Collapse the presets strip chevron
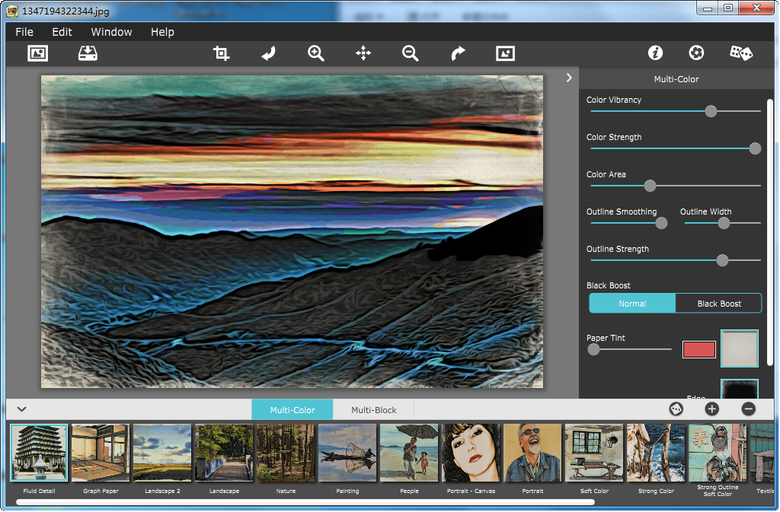The width and height of the screenshot is (780, 512). (x=21, y=409)
